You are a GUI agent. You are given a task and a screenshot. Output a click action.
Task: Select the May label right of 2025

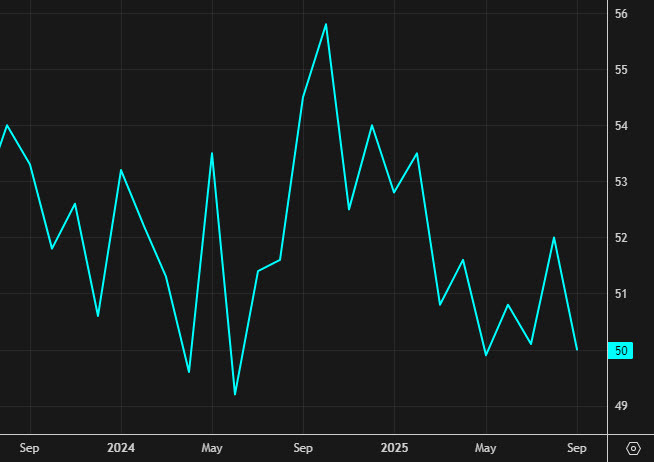pyautogui.click(x=486, y=448)
